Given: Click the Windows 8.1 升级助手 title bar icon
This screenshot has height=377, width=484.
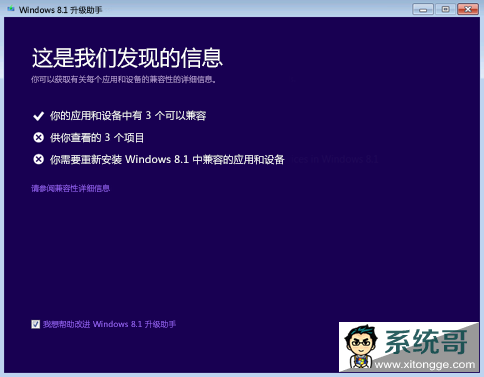Looking at the screenshot, I should [x=11, y=9].
